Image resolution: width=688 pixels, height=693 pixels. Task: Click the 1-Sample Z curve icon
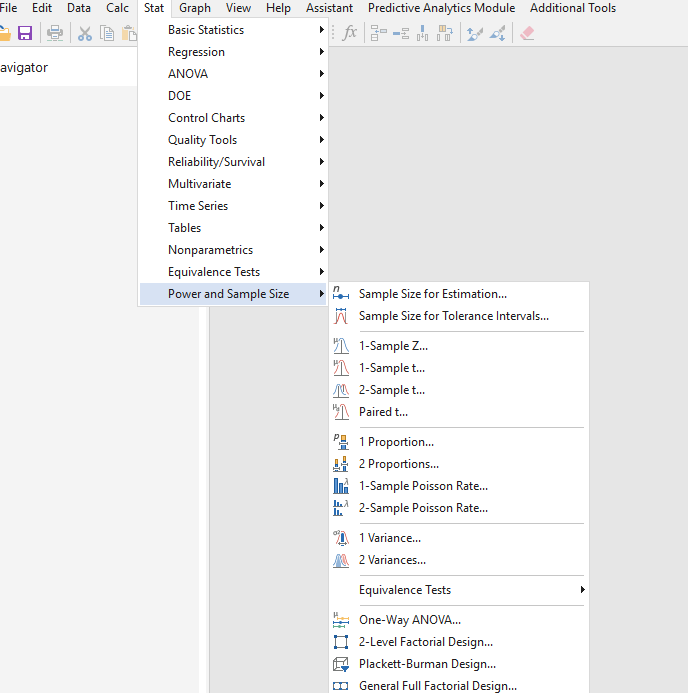(x=341, y=346)
